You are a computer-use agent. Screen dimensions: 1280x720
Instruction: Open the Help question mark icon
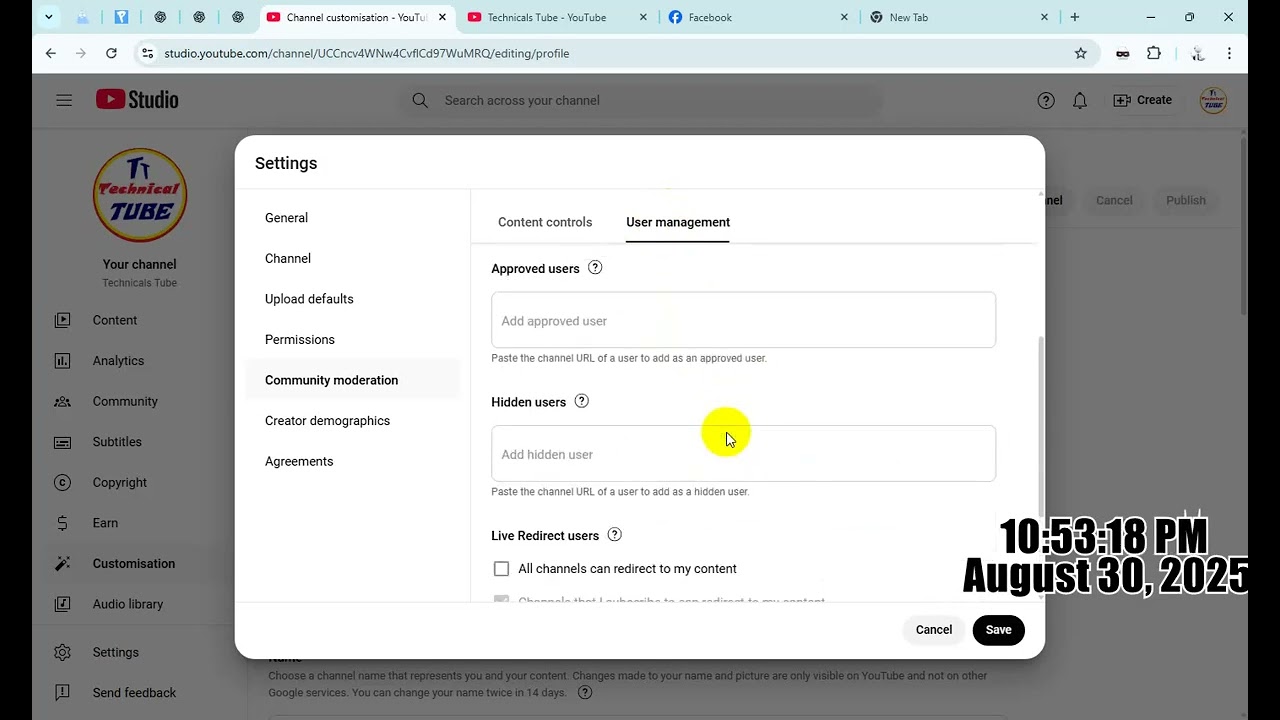1046,100
